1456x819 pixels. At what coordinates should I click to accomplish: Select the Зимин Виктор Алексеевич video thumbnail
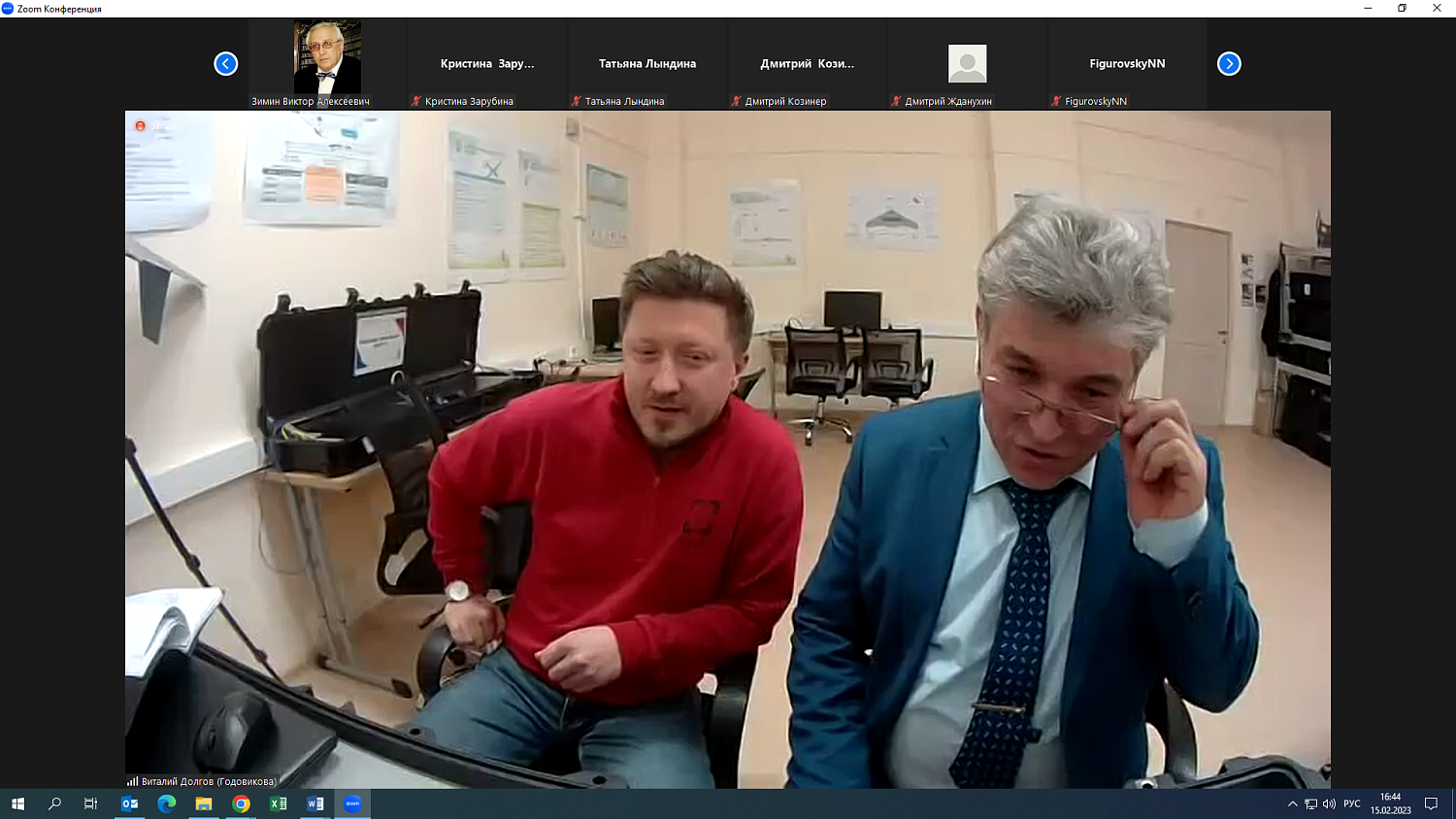327,58
